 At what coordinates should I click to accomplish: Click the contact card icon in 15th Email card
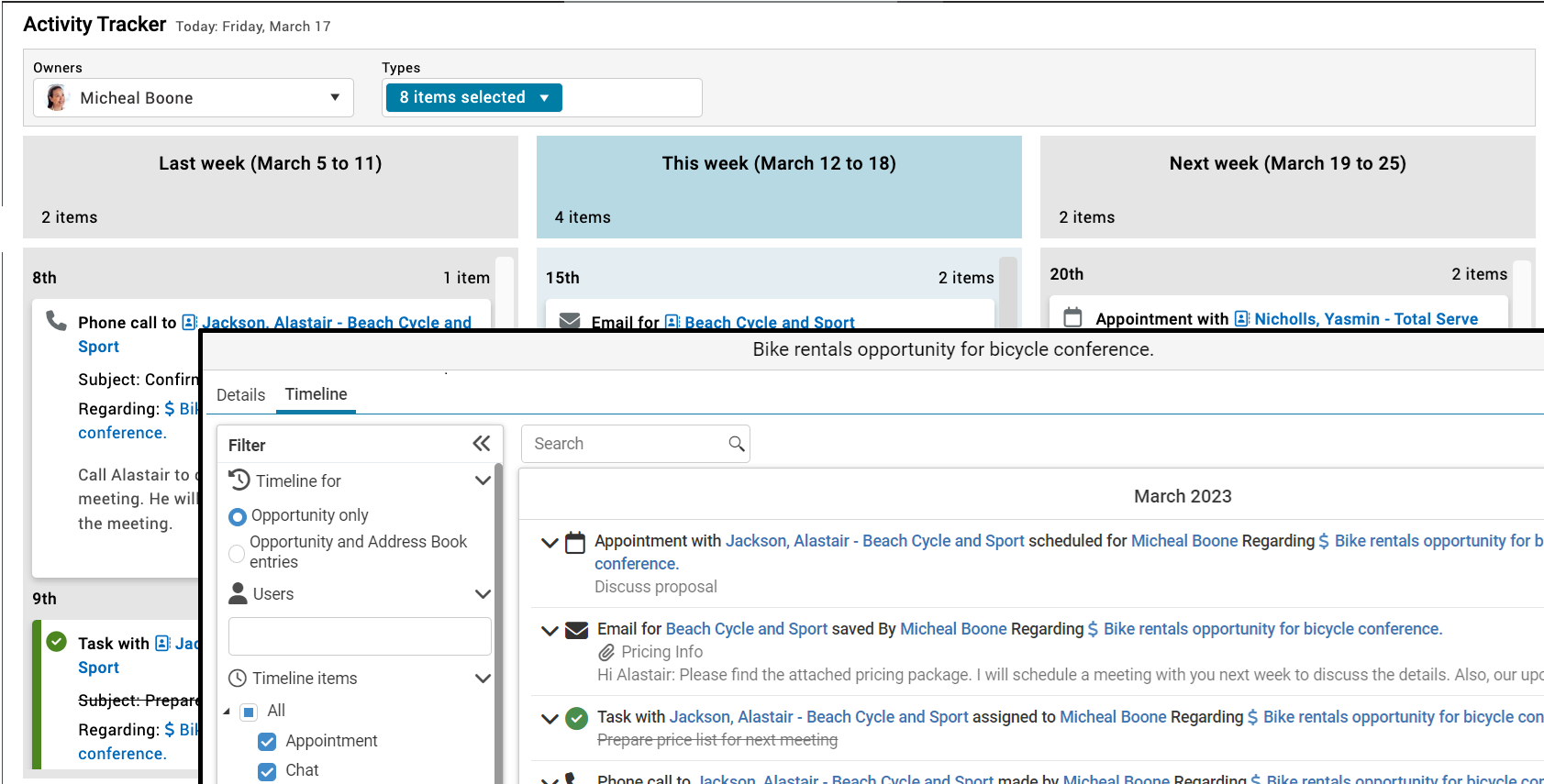coord(672,322)
